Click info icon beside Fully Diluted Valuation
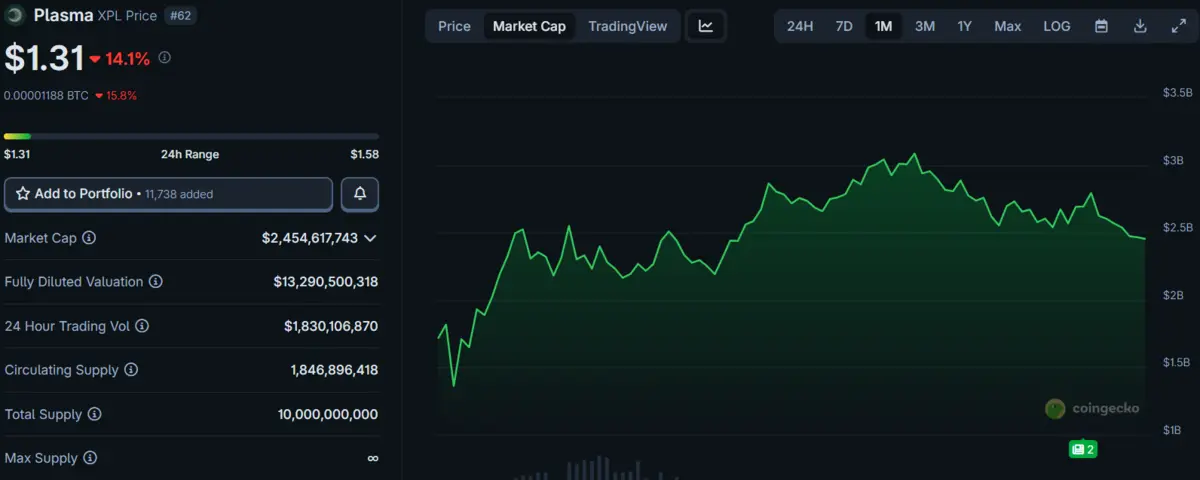Image resolution: width=1200 pixels, height=480 pixels. tap(155, 282)
